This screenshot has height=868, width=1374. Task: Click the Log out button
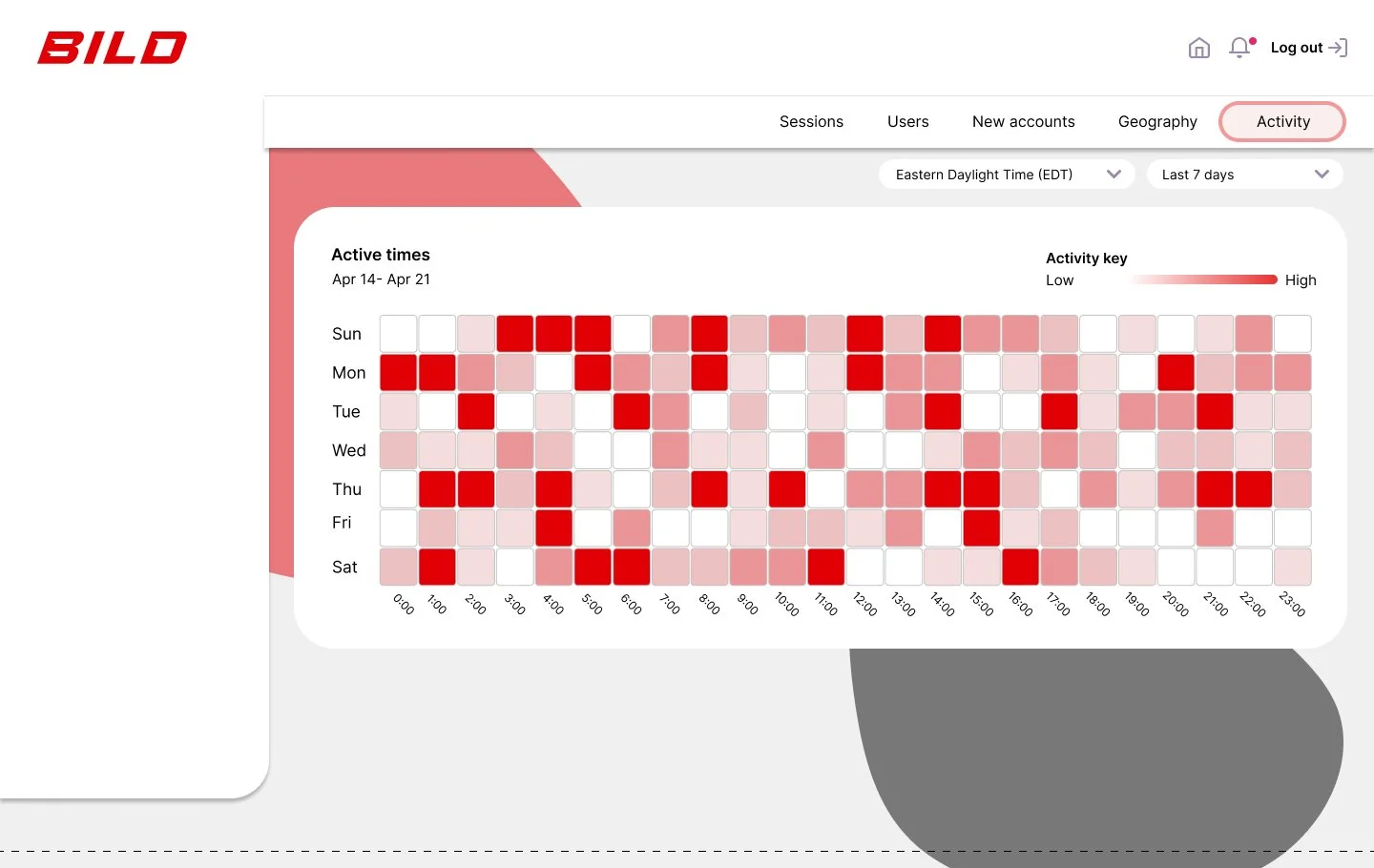click(1309, 48)
